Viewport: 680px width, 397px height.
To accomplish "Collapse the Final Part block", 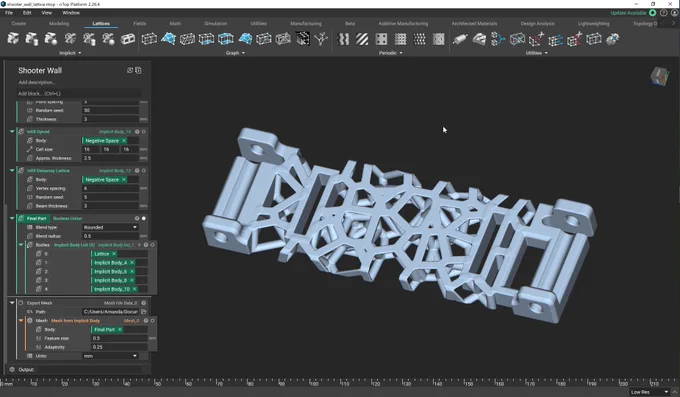I will click(12, 218).
